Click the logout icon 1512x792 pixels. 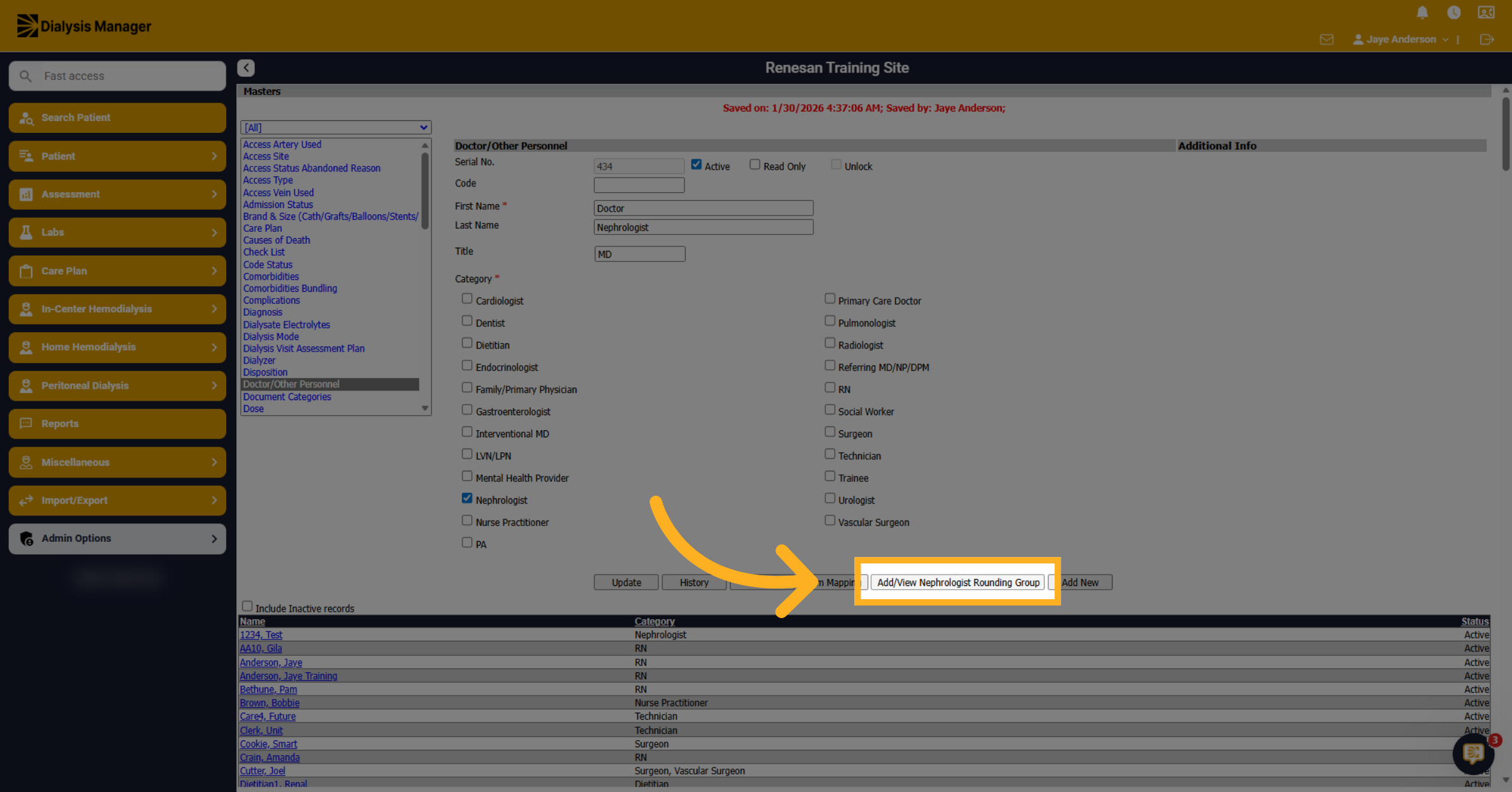tap(1487, 40)
